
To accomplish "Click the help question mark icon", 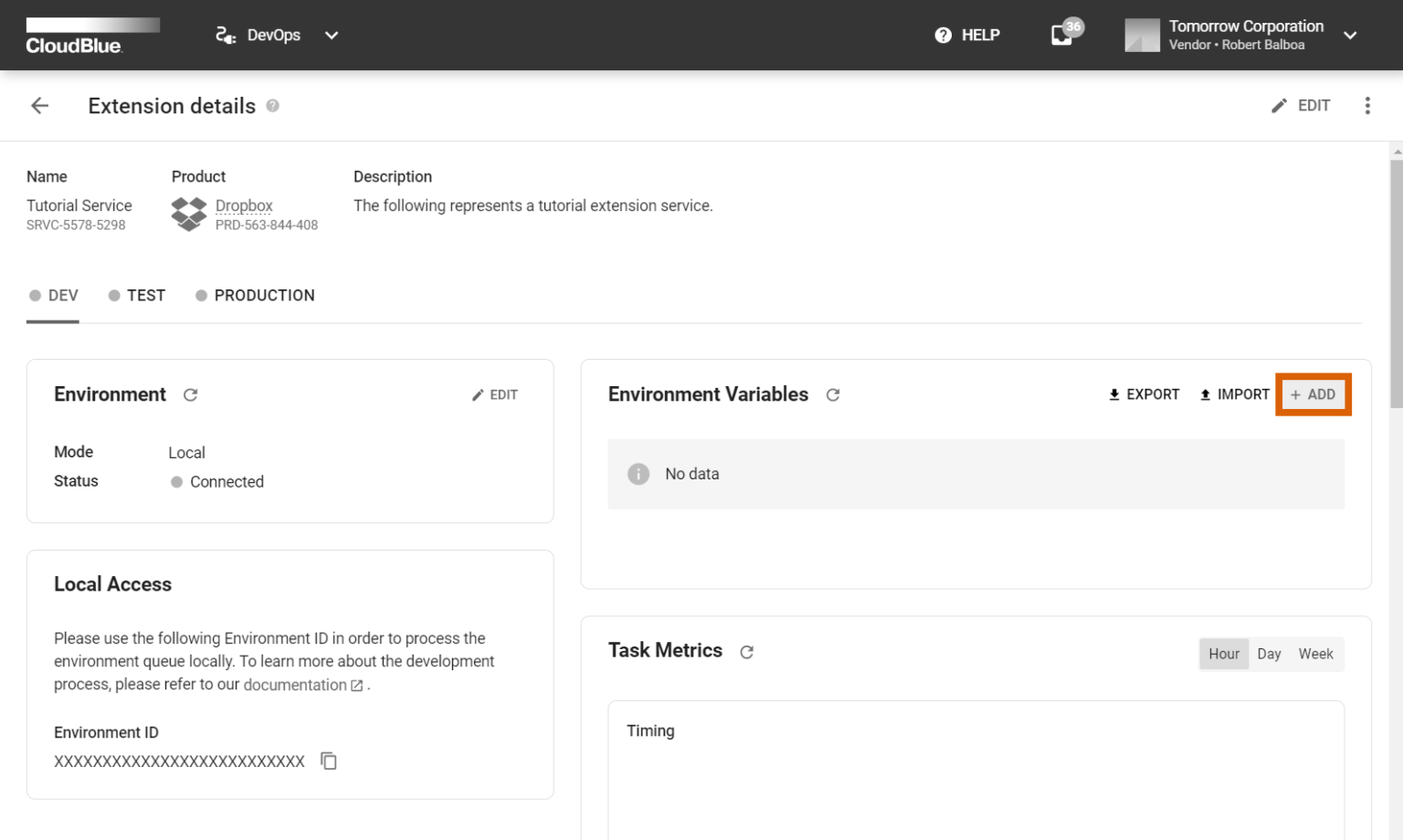I will pos(944,36).
